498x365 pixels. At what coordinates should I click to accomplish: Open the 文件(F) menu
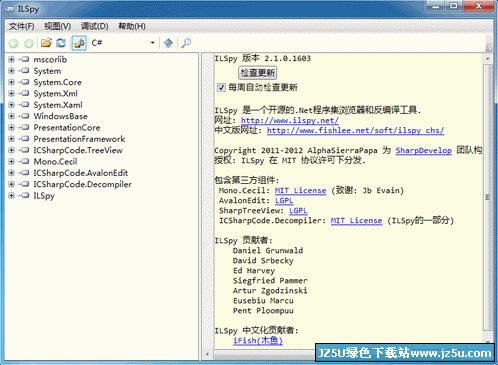pyautogui.click(x=21, y=26)
